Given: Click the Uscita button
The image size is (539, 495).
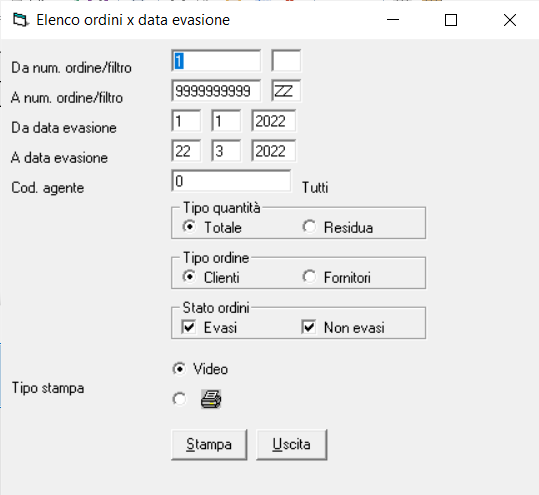Looking at the screenshot, I should (292, 444).
